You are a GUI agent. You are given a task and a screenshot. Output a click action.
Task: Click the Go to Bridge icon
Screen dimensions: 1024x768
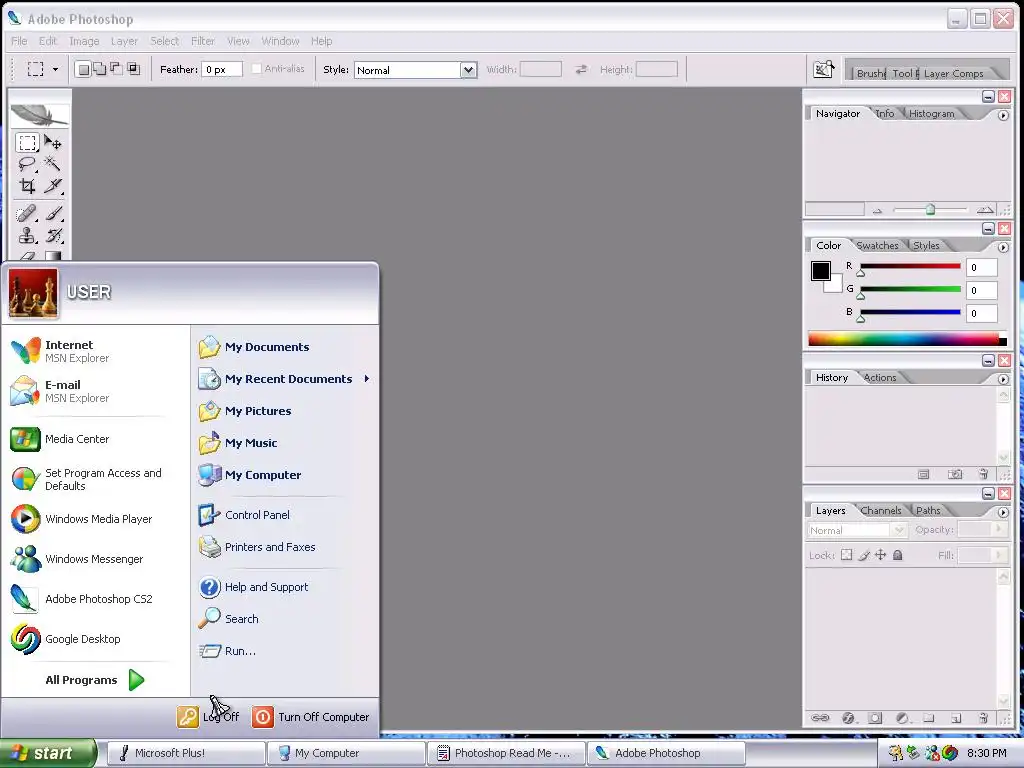point(824,69)
